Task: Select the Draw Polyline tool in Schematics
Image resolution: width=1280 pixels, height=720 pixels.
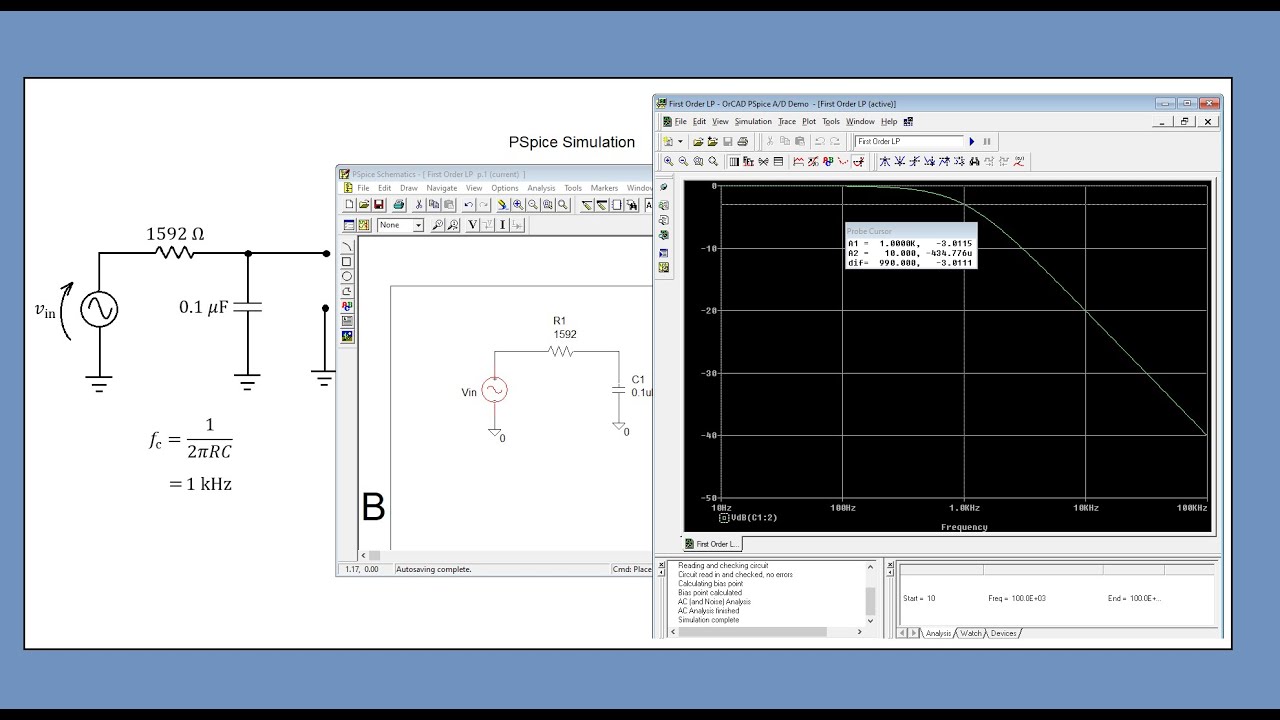Action: (347, 291)
